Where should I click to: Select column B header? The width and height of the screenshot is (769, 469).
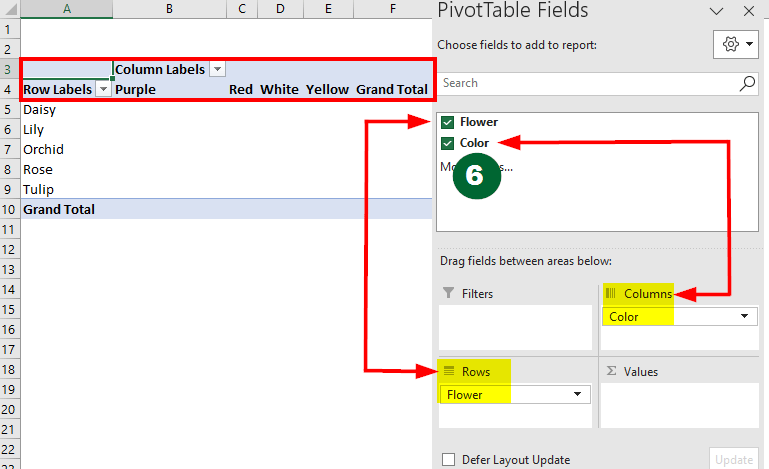169,9
